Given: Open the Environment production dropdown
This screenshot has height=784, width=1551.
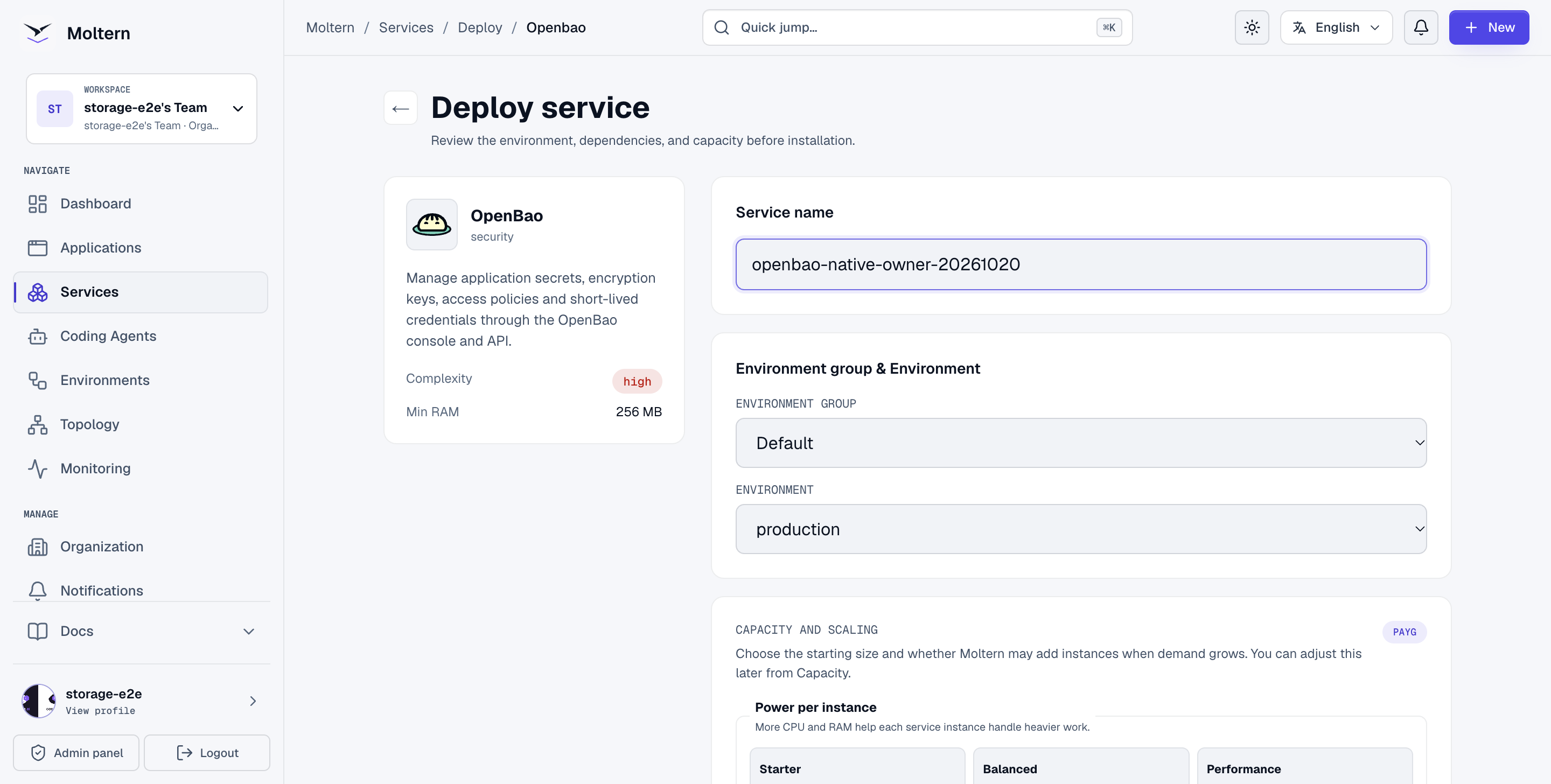Looking at the screenshot, I should 1081,529.
